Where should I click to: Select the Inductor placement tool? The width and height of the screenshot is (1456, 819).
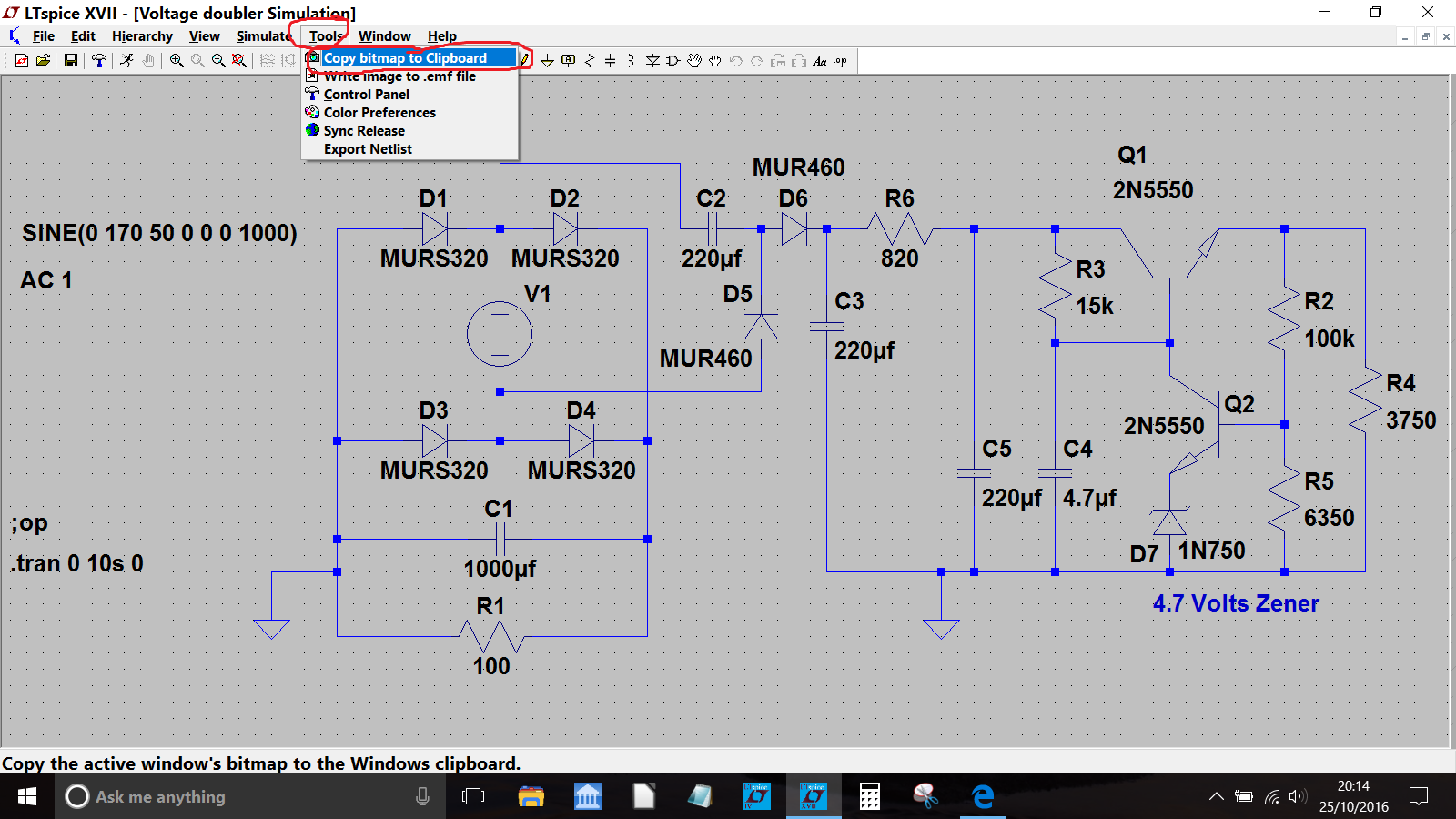coord(631,61)
